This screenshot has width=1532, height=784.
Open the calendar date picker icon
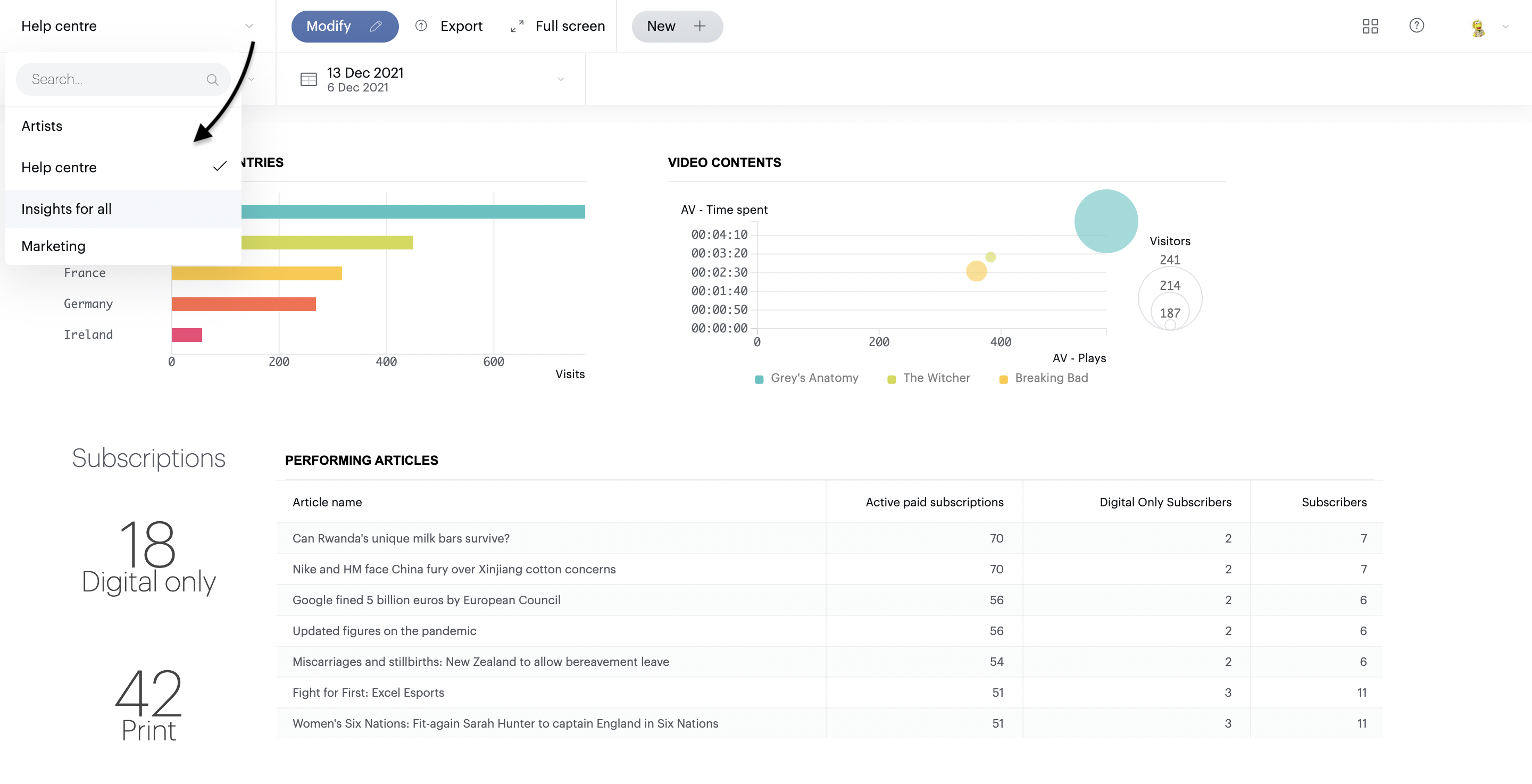[309, 79]
